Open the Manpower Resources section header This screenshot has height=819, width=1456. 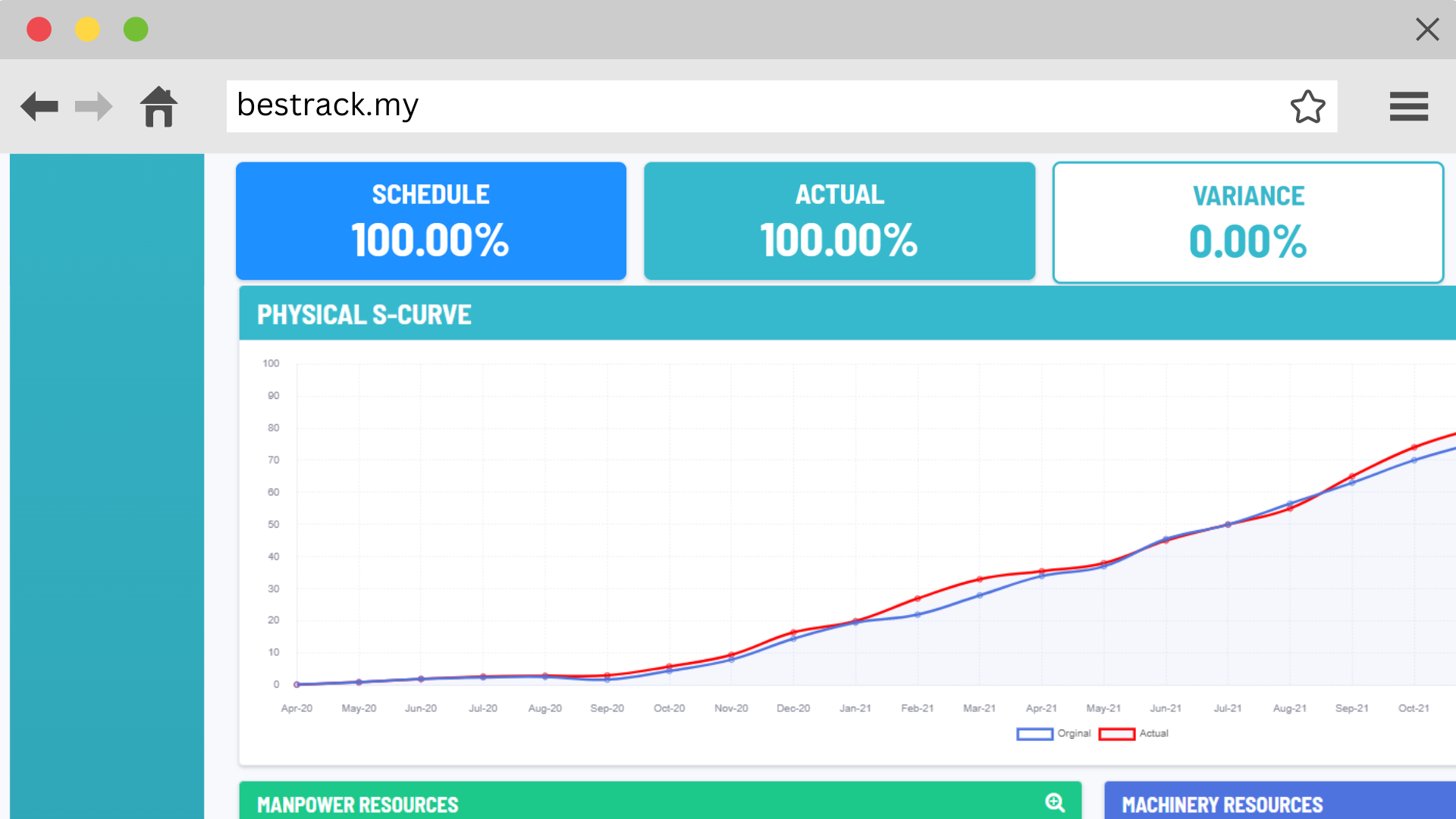356,805
